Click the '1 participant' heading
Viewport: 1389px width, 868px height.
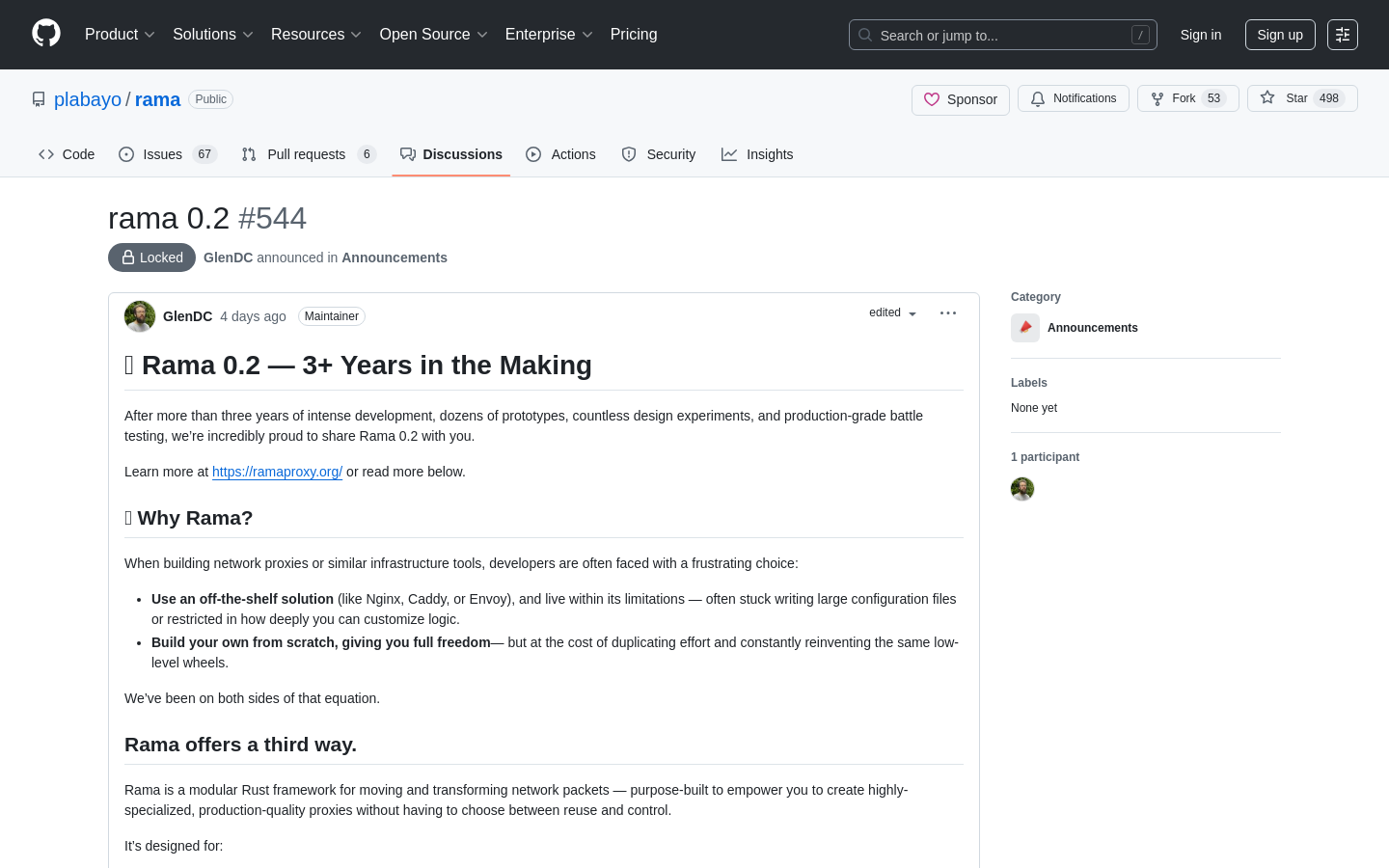[x=1045, y=457]
